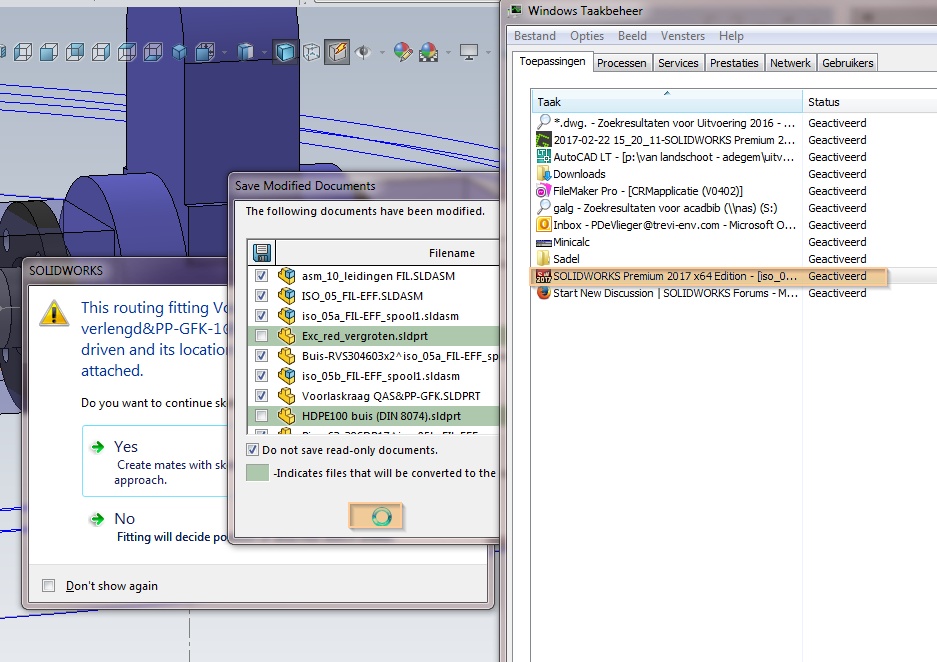Toggle the highlighted Shaded With Edges icon
The width and height of the screenshot is (937, 662).
point(285,52)
